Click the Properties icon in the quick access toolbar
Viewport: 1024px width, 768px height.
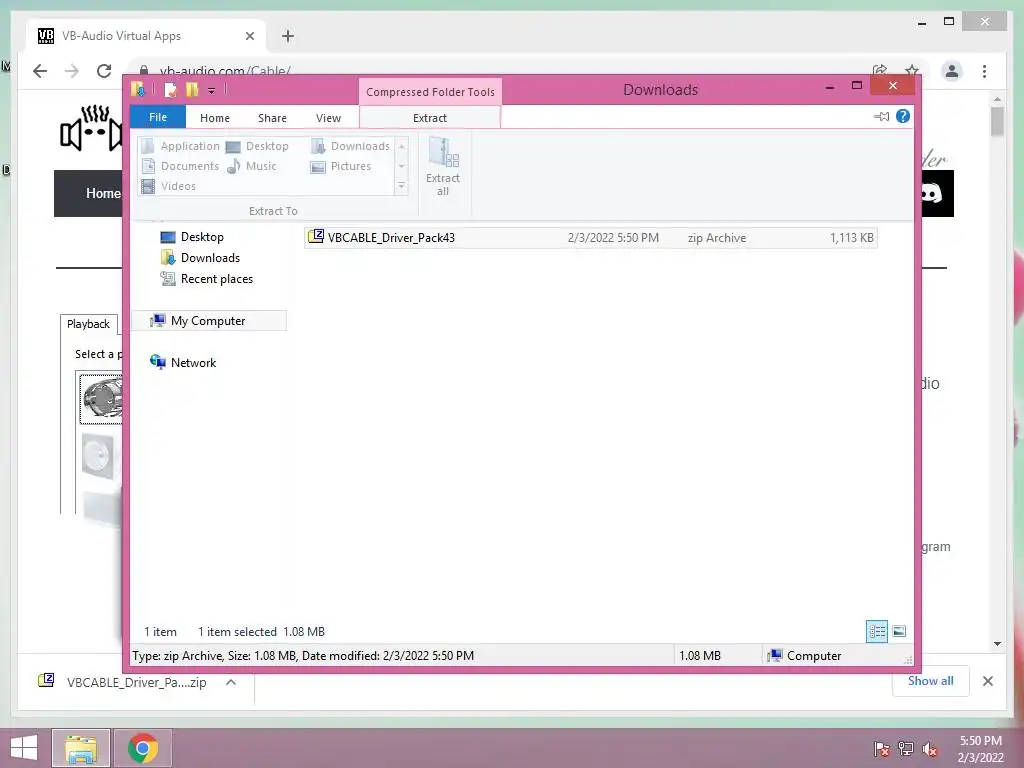coord(170,90)
